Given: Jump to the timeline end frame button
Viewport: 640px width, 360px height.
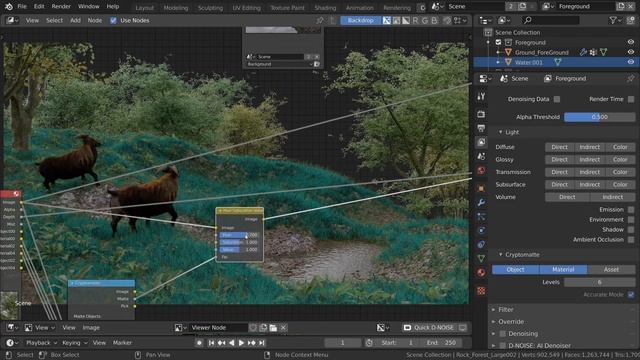Looking at the screenshot, I should [x=262, y=343].
